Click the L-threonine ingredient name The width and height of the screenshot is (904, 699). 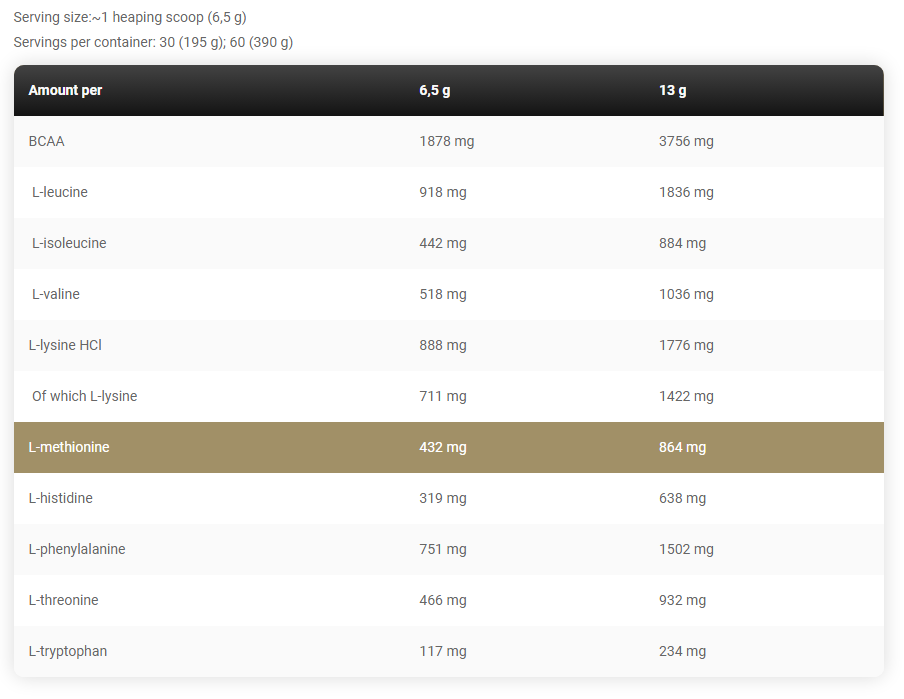pyautogui.click(x=63, y=600)
